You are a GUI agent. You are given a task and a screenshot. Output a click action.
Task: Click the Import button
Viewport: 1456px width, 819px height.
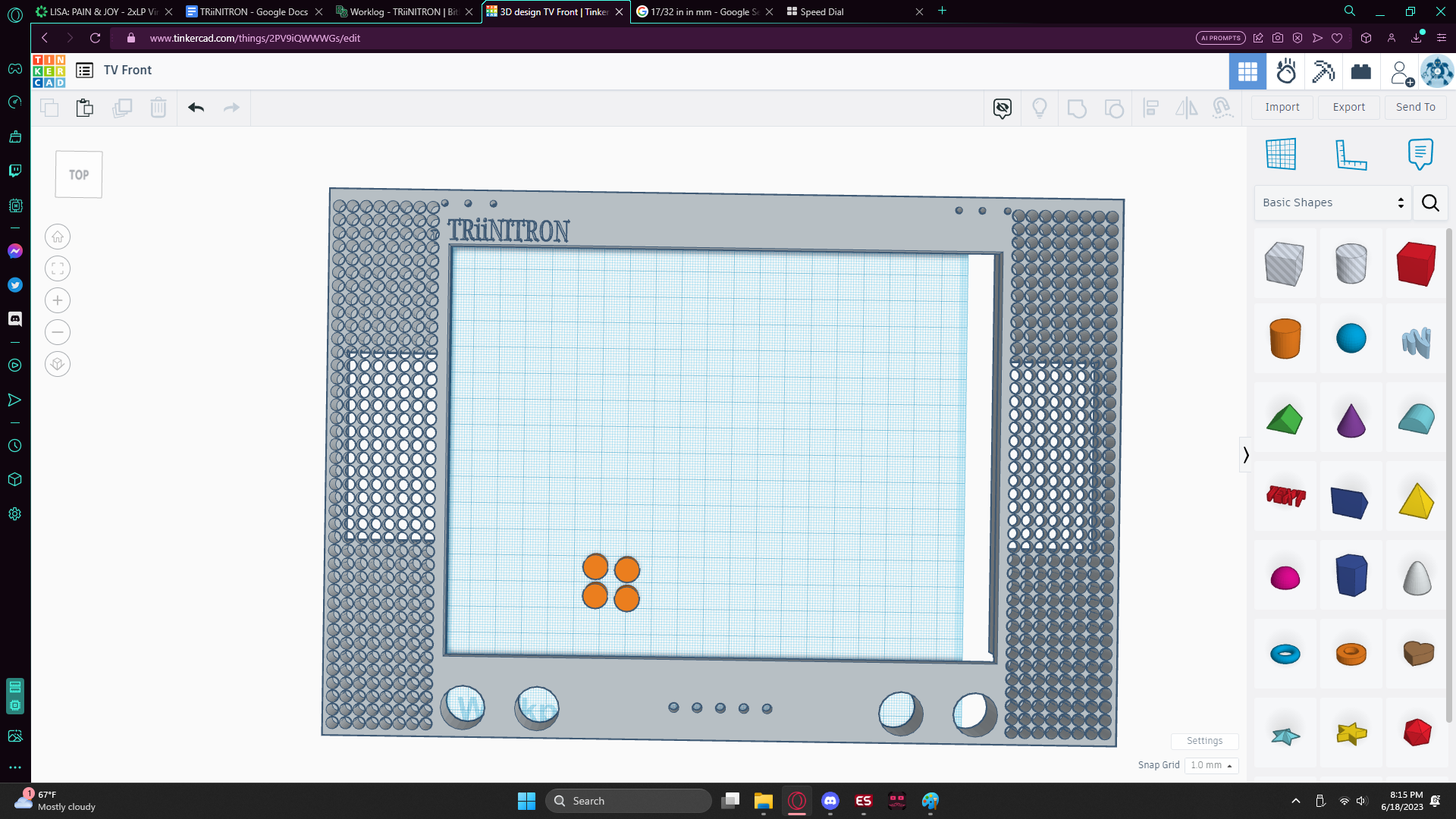(1282, 107)
